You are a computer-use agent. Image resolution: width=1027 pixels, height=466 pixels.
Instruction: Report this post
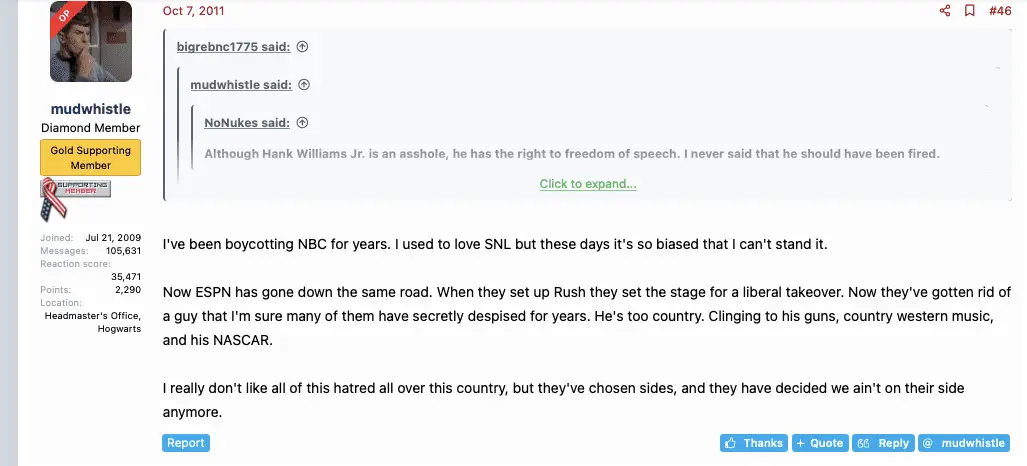pyautogui.click(x=185, y=443)
